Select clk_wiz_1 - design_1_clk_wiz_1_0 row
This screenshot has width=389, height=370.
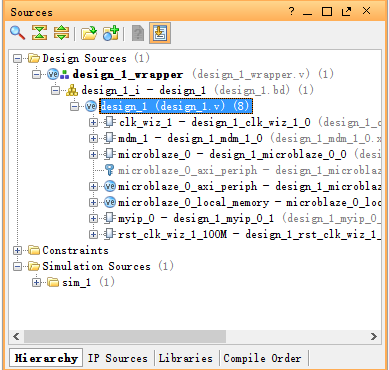point(250,122)
